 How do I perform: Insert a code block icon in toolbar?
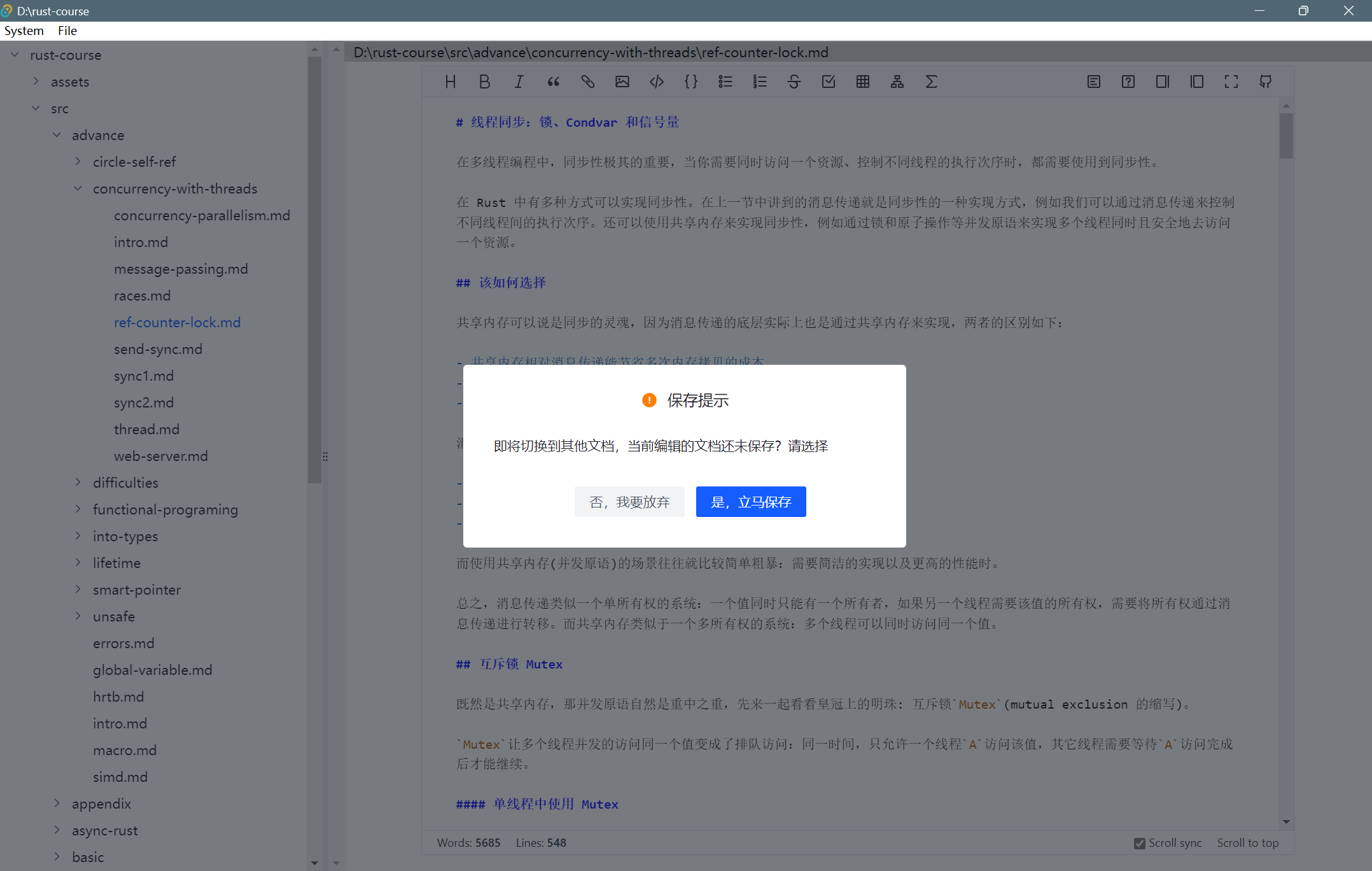(656, 81)
